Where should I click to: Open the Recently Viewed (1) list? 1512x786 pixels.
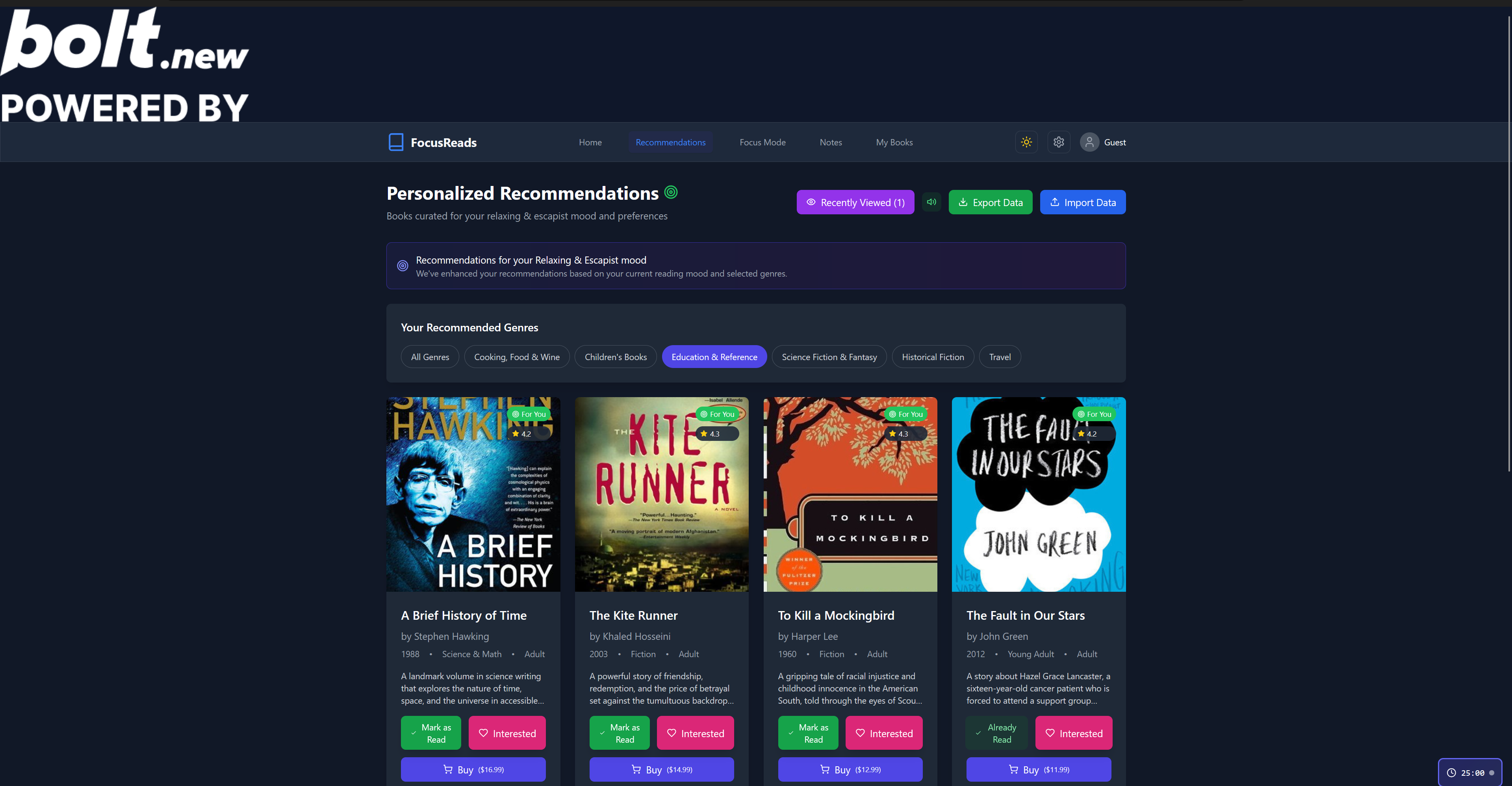pos(855,202)
